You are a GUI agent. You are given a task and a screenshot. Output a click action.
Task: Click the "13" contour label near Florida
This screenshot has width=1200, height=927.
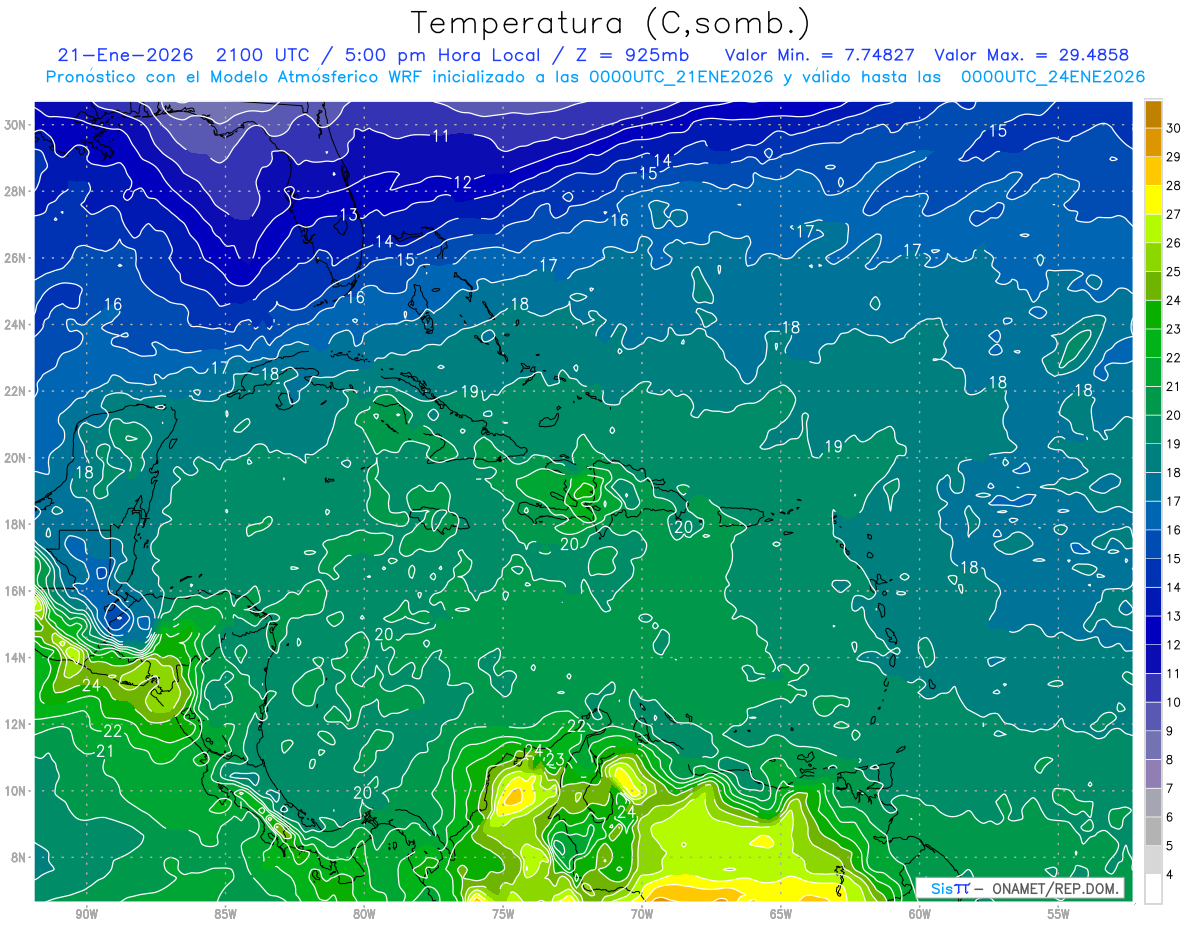click(348, 215)
